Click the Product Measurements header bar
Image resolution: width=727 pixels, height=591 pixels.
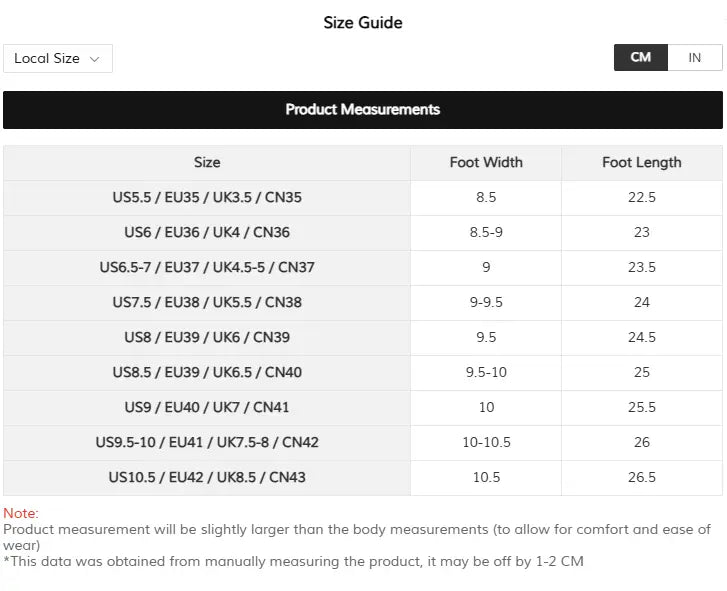[363, 110]
